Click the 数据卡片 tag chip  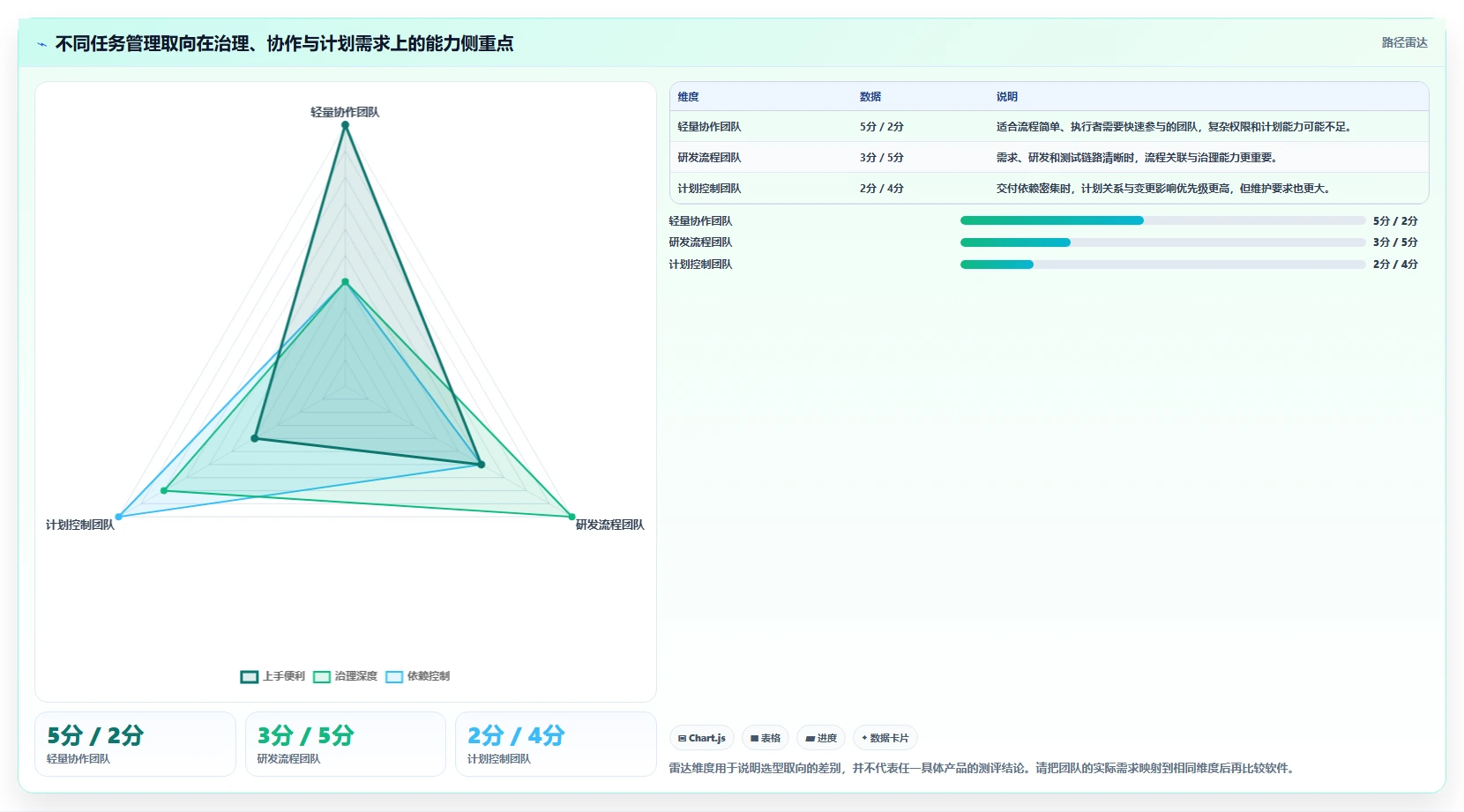pyautogui.click(x=885, y=738)
